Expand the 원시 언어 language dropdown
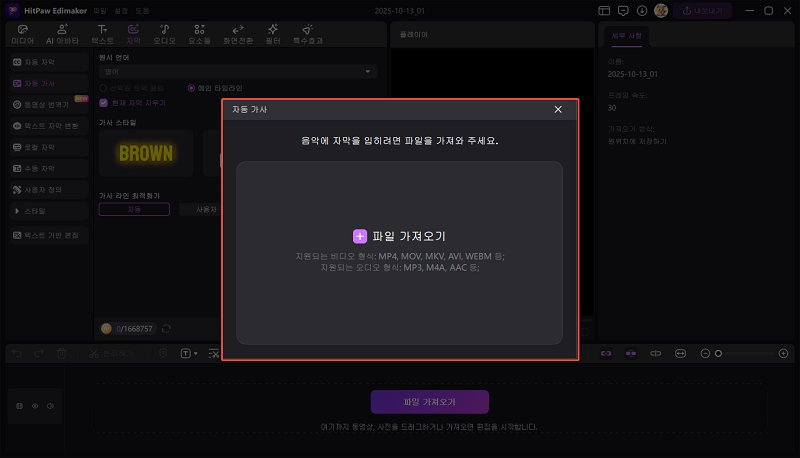This screenshot has height=458, width=800. click(x=237, y=72)
